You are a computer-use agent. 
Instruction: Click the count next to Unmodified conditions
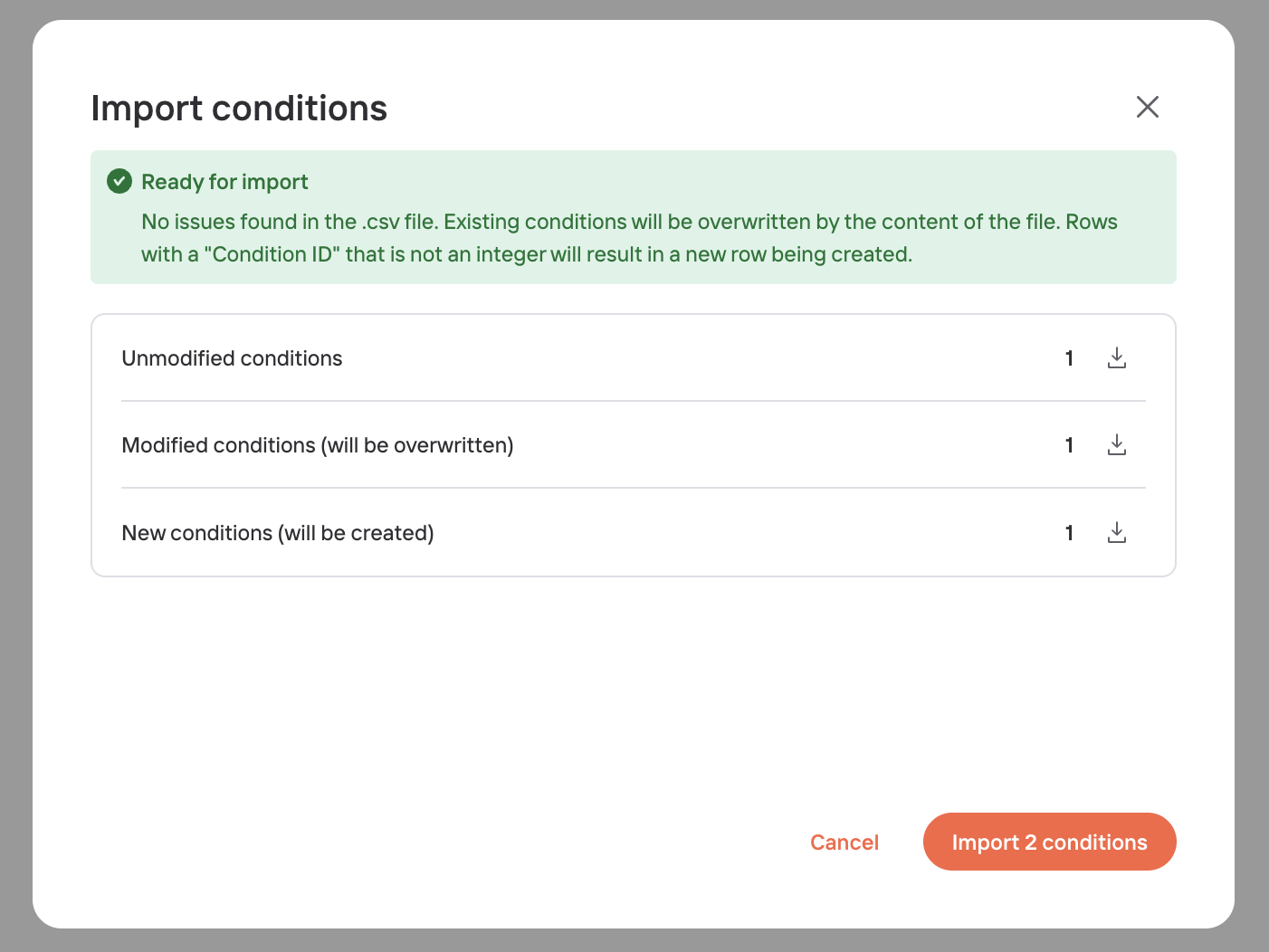point(1069,358)
